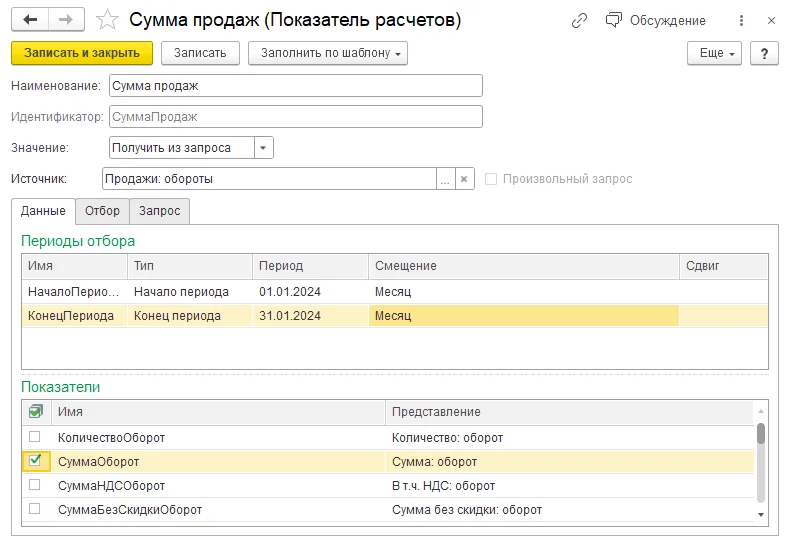Click the Имя column header in periods table
This screenshot has width=787, height=543.
tap(74, 266)
